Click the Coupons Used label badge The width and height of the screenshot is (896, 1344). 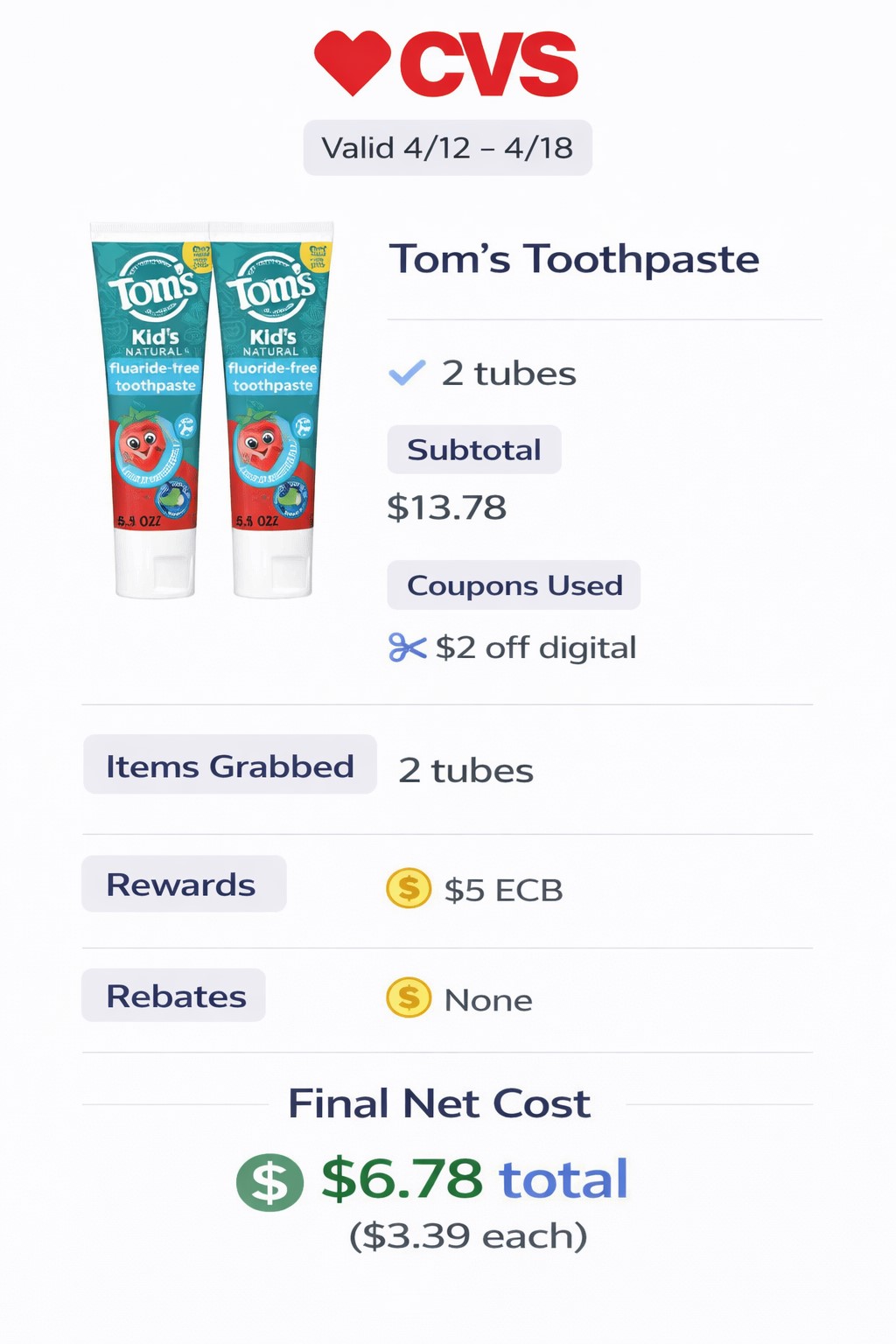(x=514, y=585)
